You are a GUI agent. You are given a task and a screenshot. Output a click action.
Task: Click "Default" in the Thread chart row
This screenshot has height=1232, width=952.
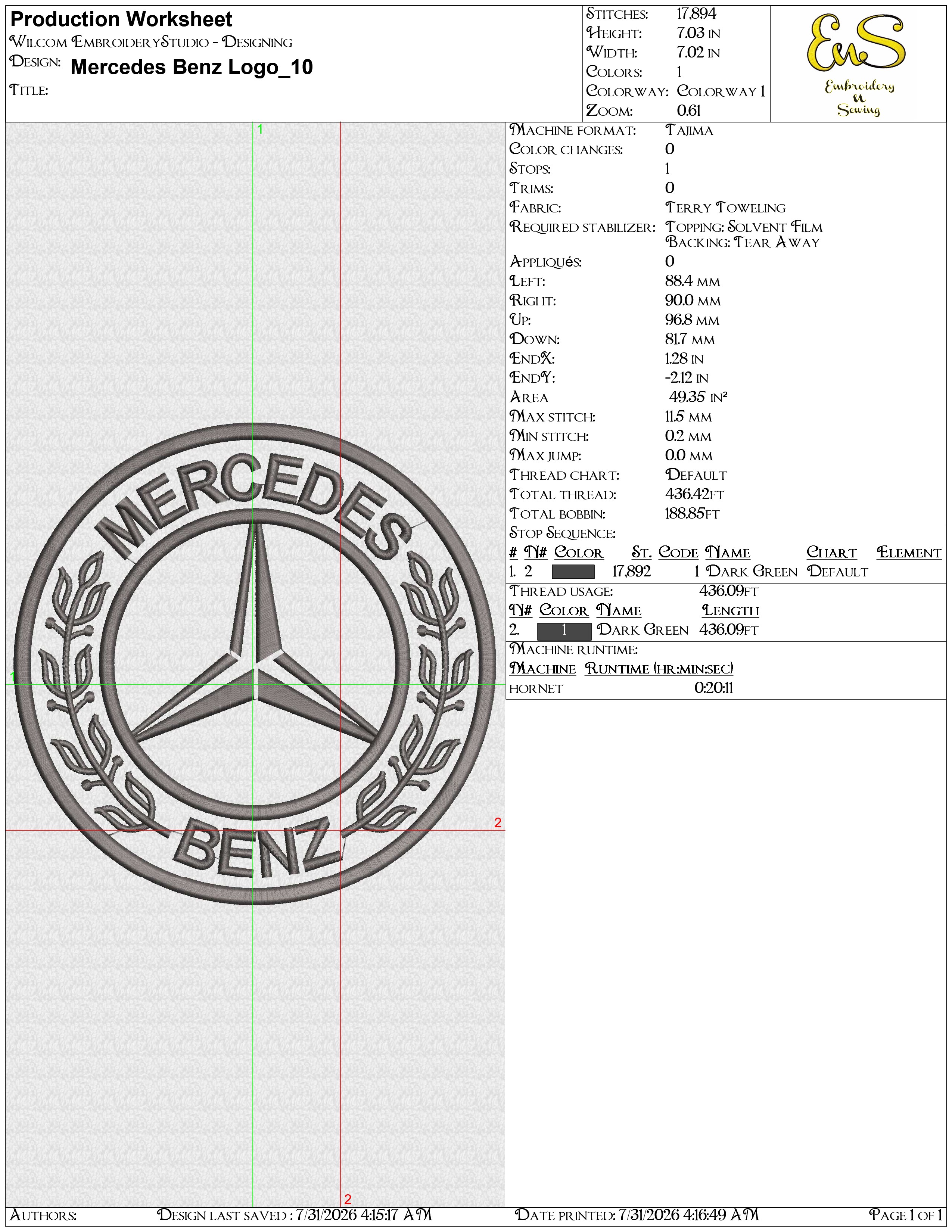pyautogui.click(x=696, y=475)
